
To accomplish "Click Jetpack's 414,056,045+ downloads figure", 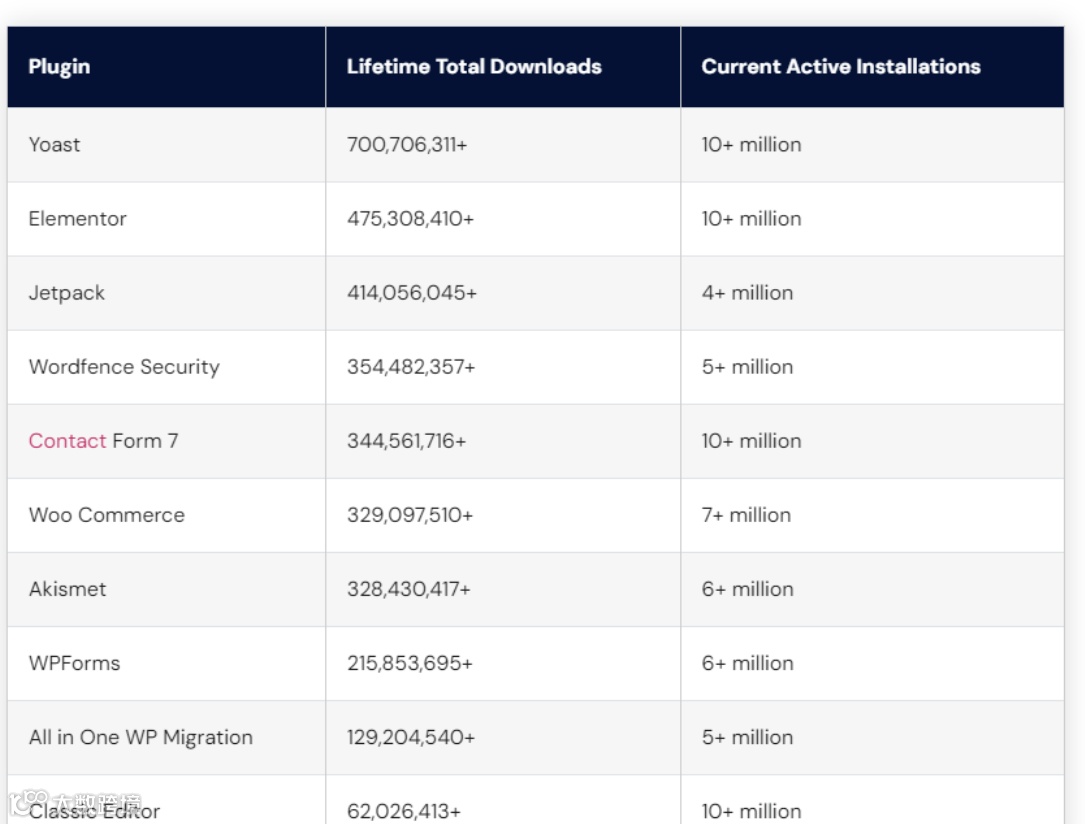I will point(411,293).
